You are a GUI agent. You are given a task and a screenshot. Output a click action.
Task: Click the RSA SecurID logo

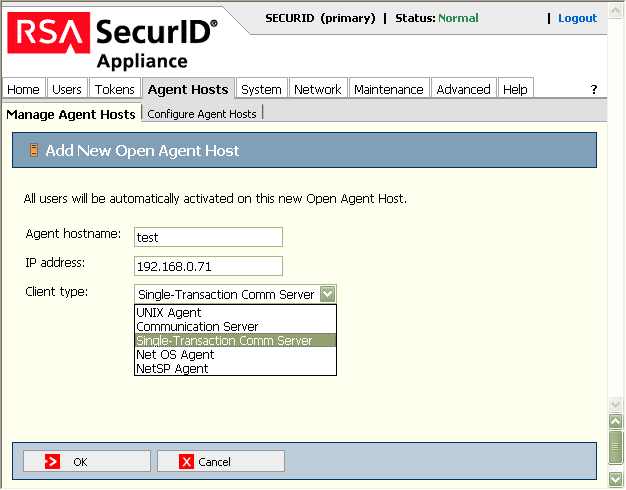click(113, 40)
